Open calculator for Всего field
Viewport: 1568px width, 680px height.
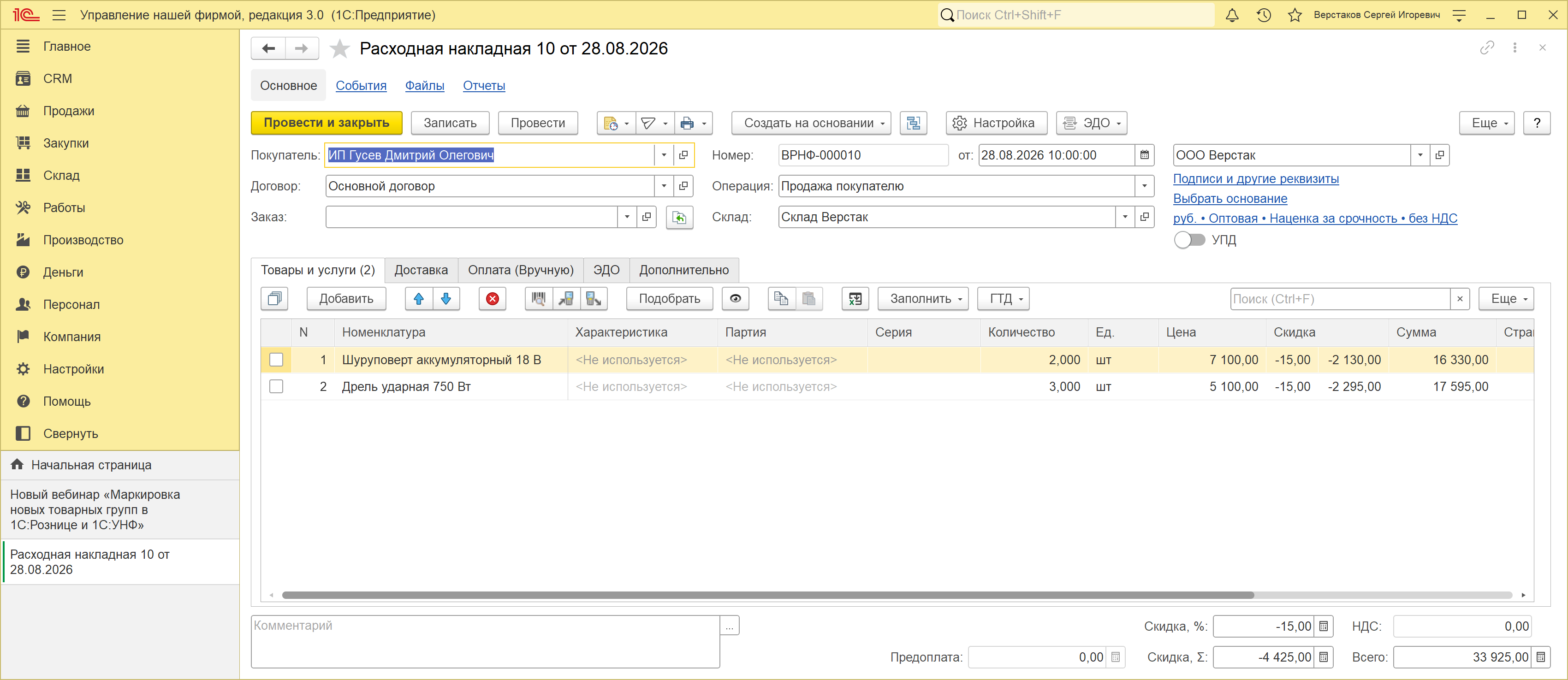point(1541,657)
